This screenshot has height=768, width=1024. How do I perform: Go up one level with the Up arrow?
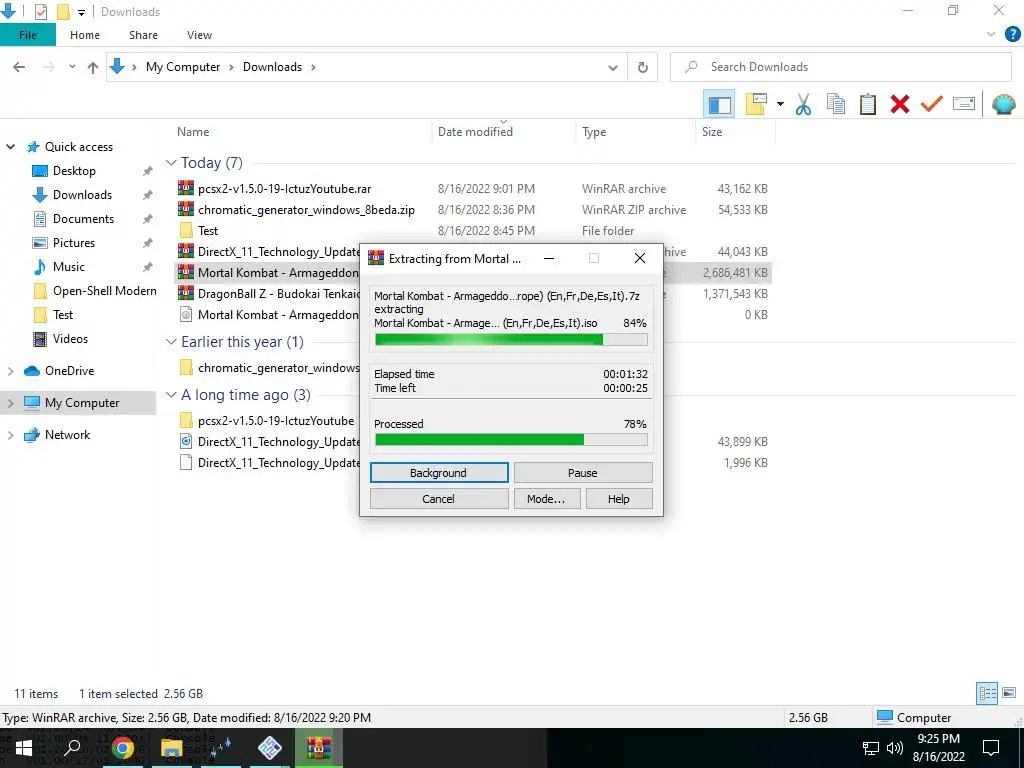[93, 67]
